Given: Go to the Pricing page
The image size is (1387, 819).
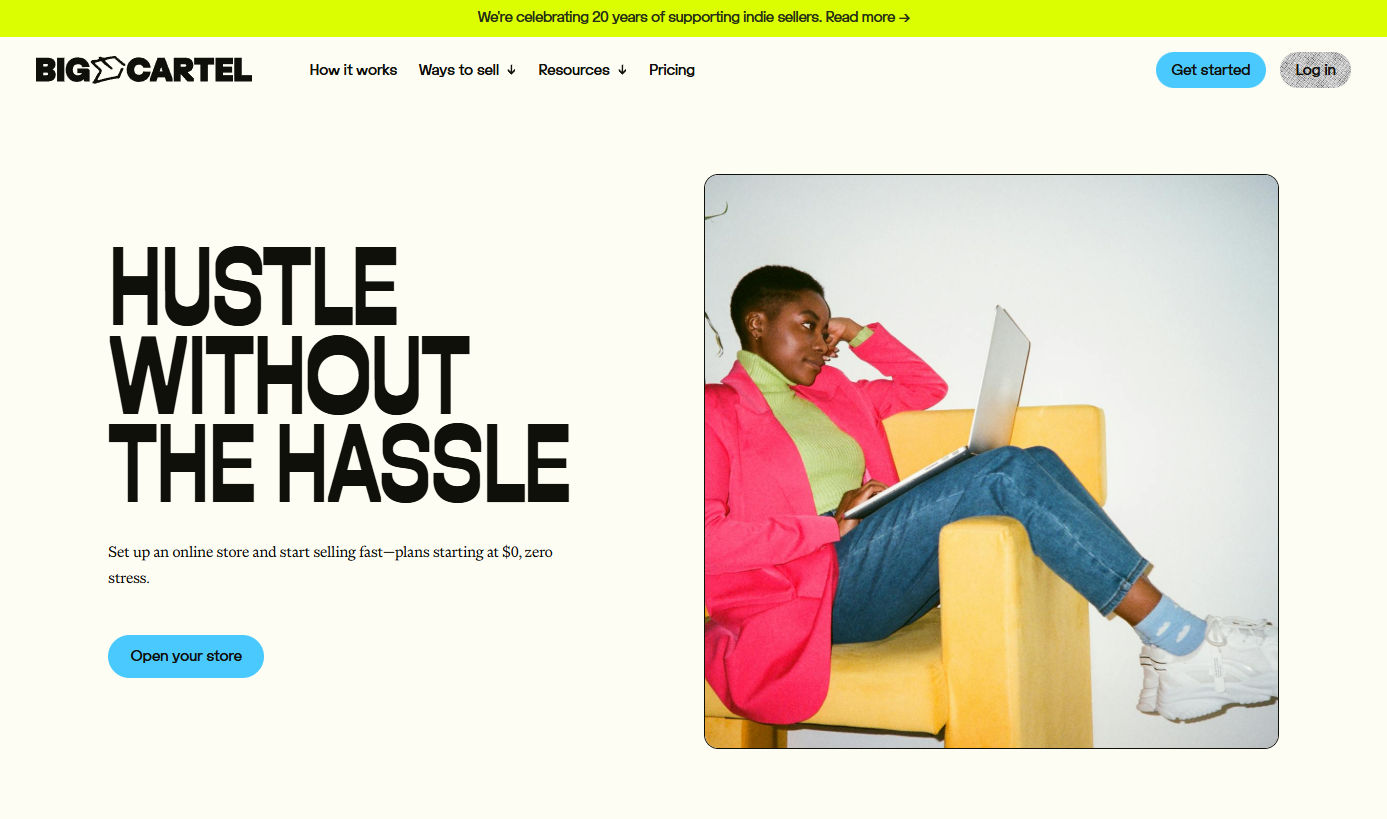Looking at the screenshot, I should click(x=672, y=70).
